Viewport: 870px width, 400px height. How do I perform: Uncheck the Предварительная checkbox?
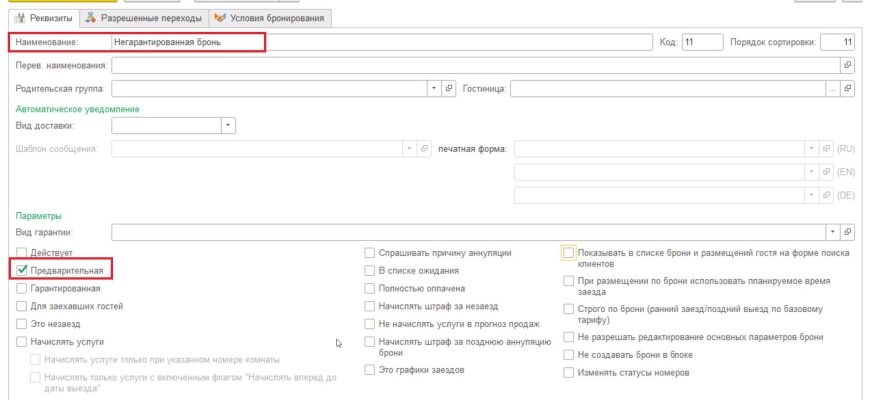click(x=22, y=270)
